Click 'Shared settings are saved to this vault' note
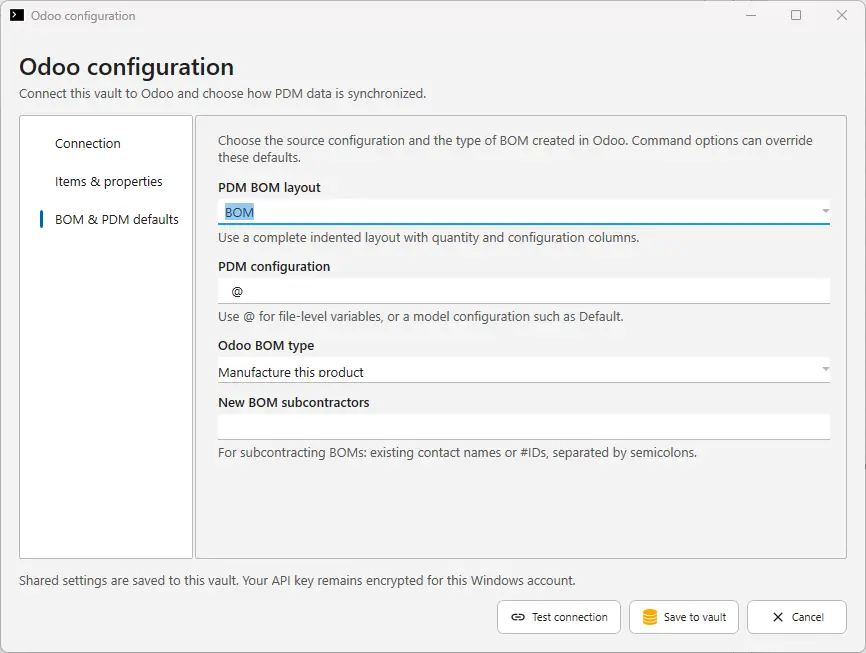The width and height of the screenshot is (866, 653). [297, 581]
